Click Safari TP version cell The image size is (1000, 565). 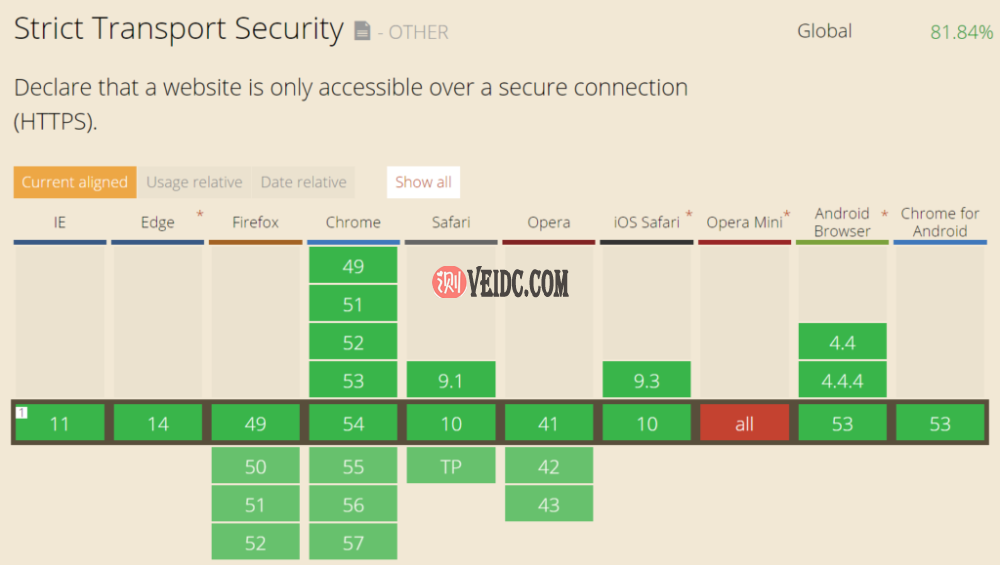pos(451,466)
